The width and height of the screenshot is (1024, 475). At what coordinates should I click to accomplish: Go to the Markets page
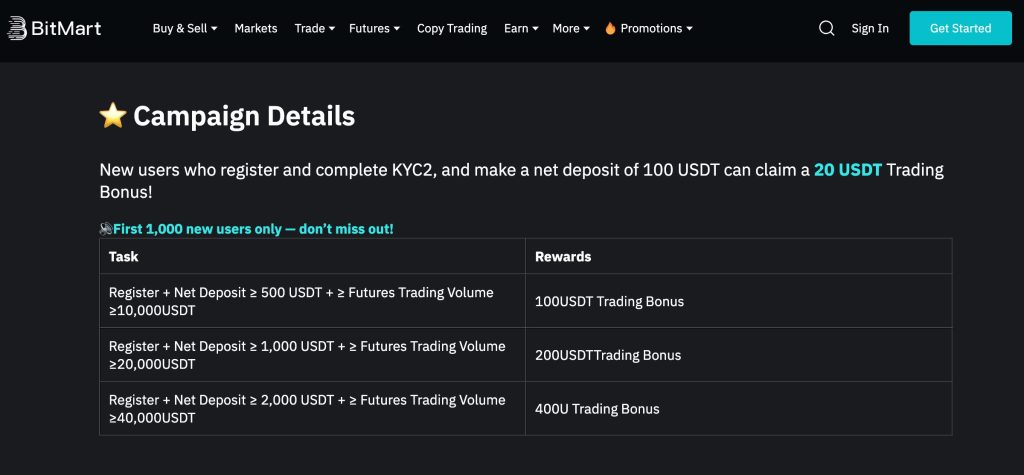coord(256,28)
